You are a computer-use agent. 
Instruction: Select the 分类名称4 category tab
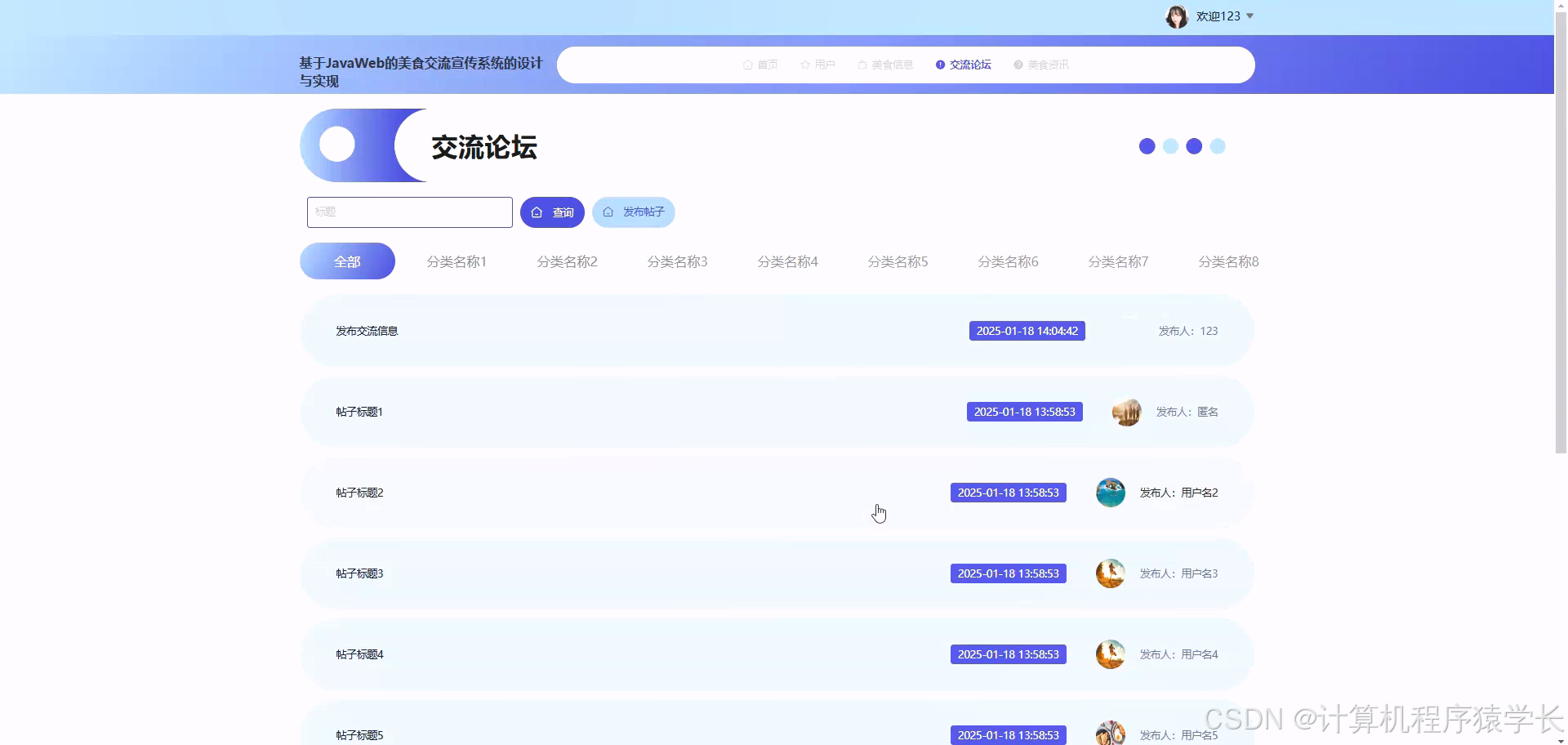pos(787,261)
